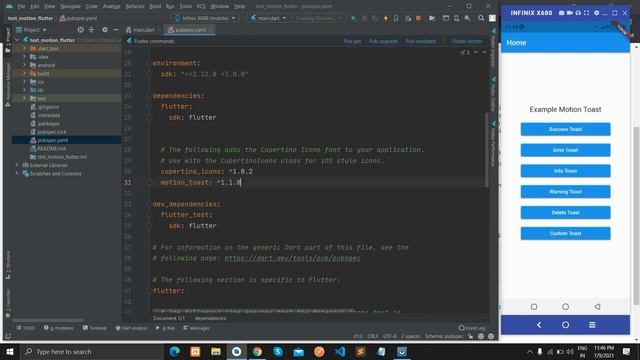Open the Refactor menu
This screenshot has height=360, width=640.
point(135,7)
